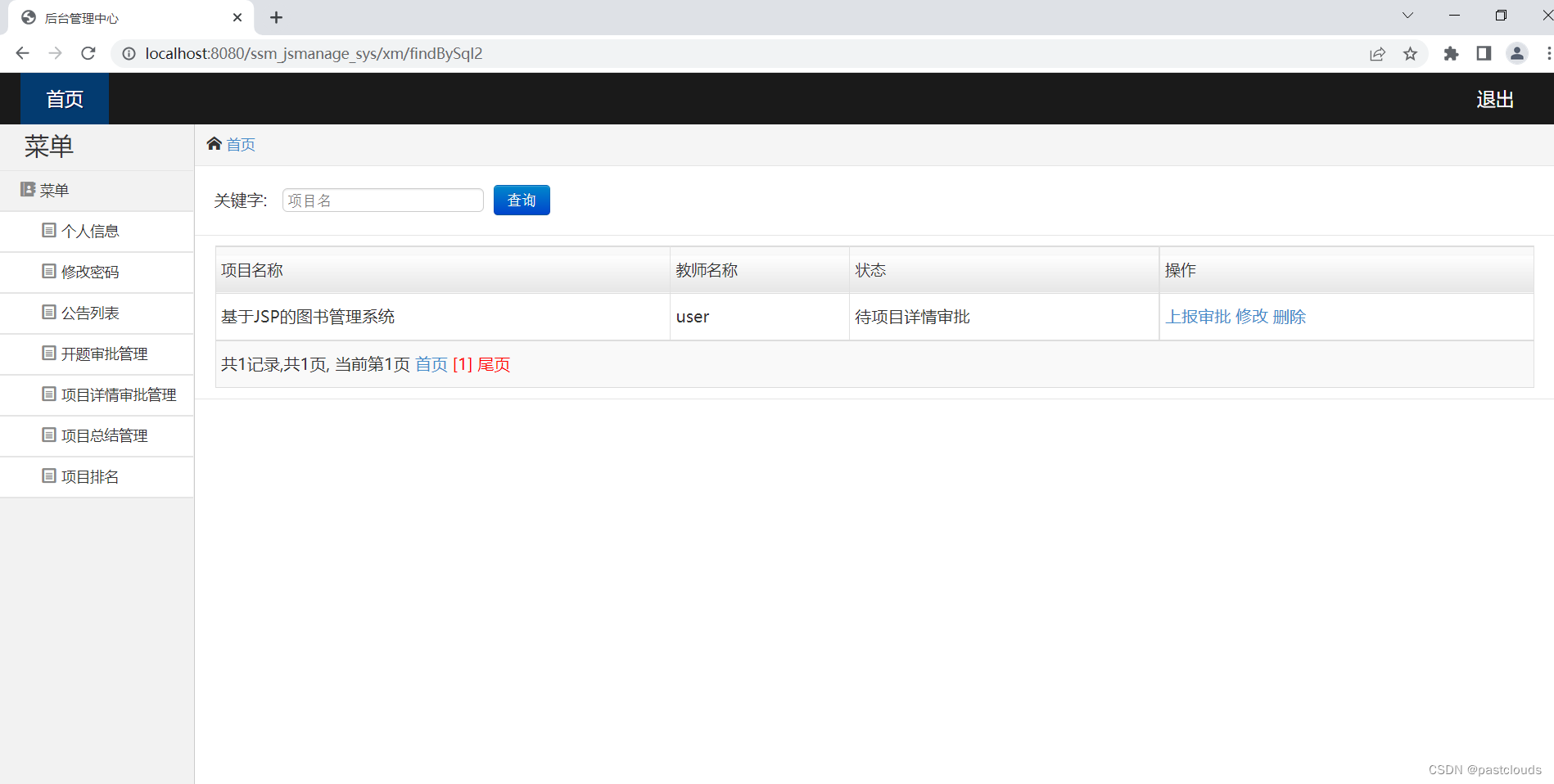Click the 退出 logout option
This screenshot has width=1554, height=784.
coord(1494,98)
